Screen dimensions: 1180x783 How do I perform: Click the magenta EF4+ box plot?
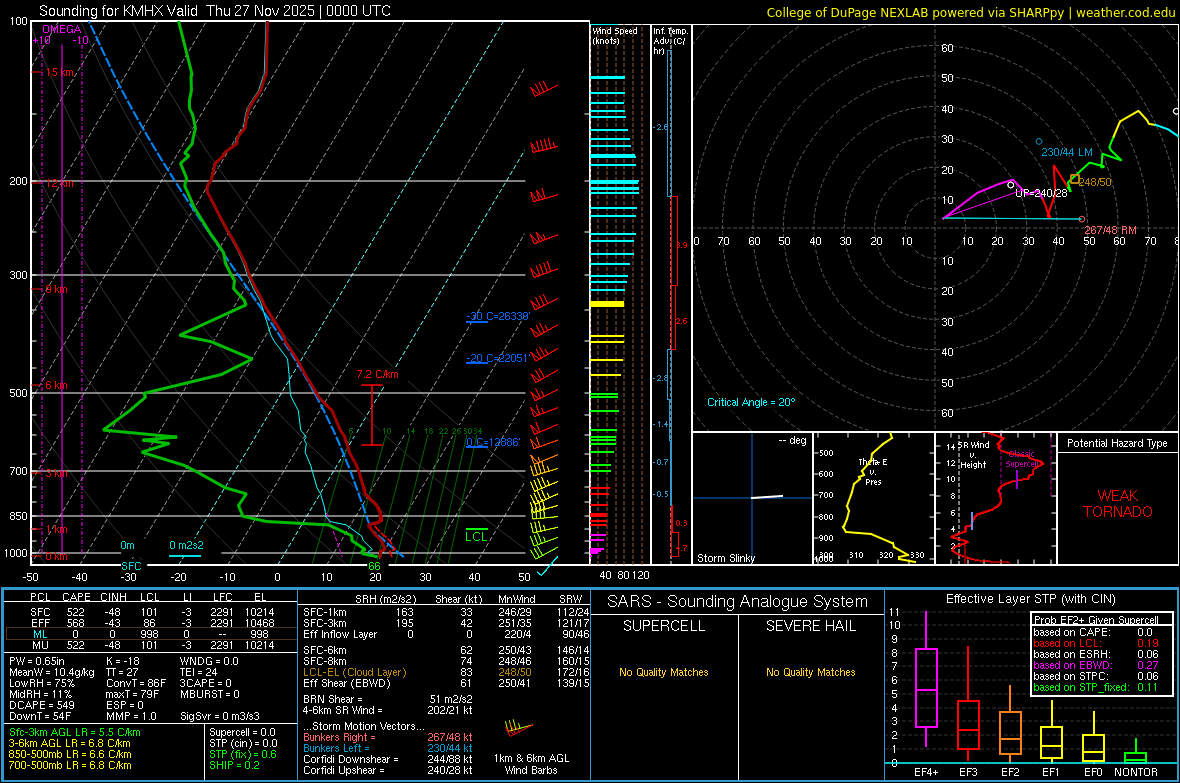(926, 679)
